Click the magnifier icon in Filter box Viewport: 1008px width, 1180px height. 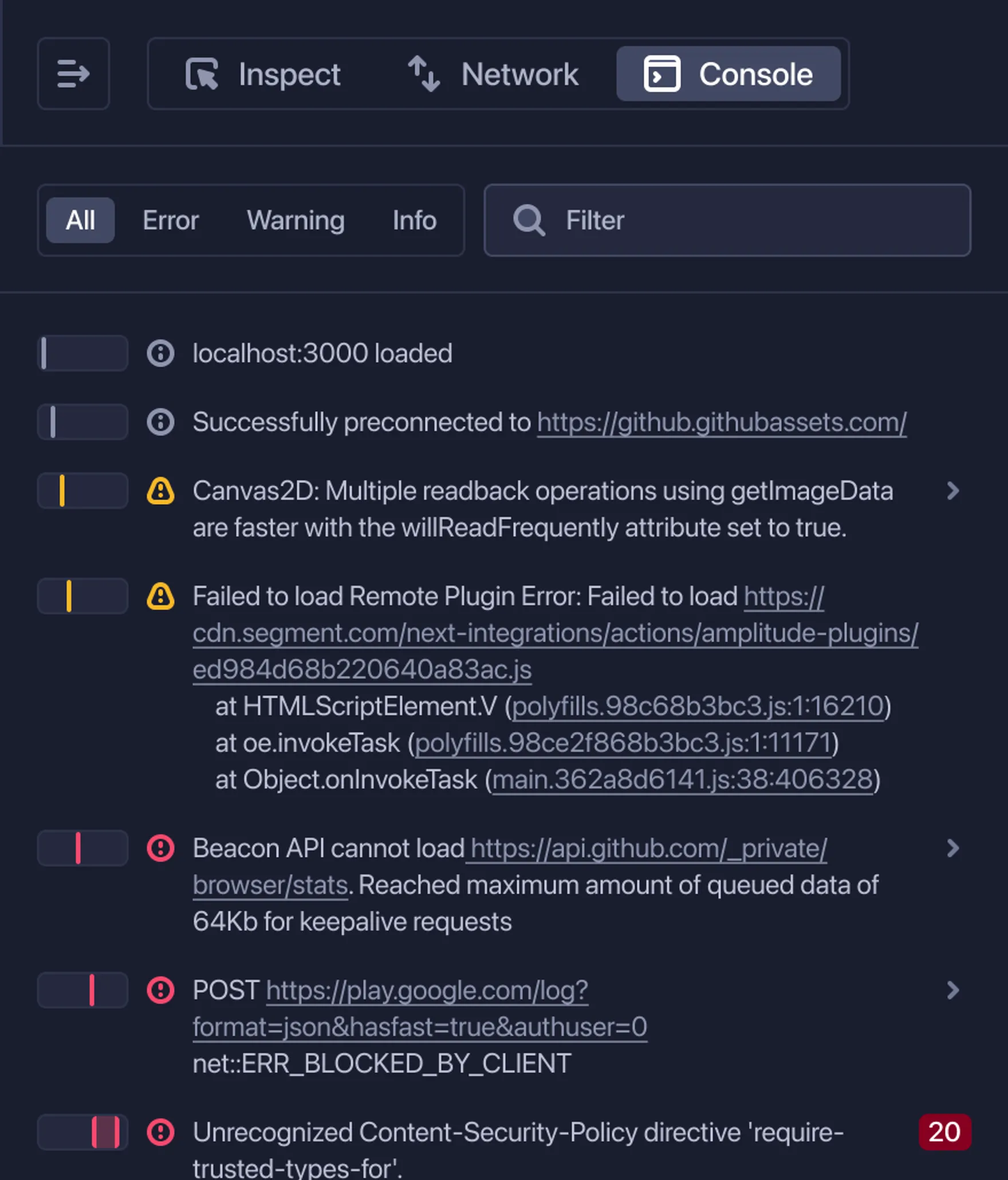[528, 221]
